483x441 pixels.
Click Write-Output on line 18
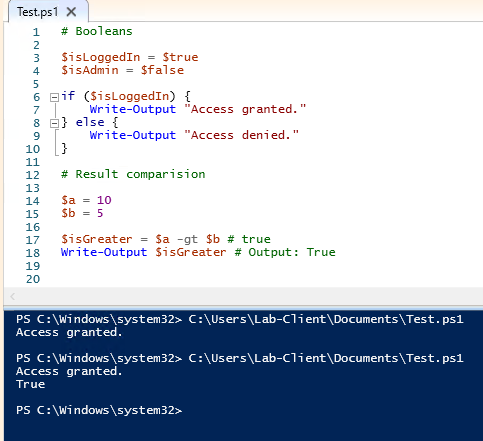coord(104,252)
